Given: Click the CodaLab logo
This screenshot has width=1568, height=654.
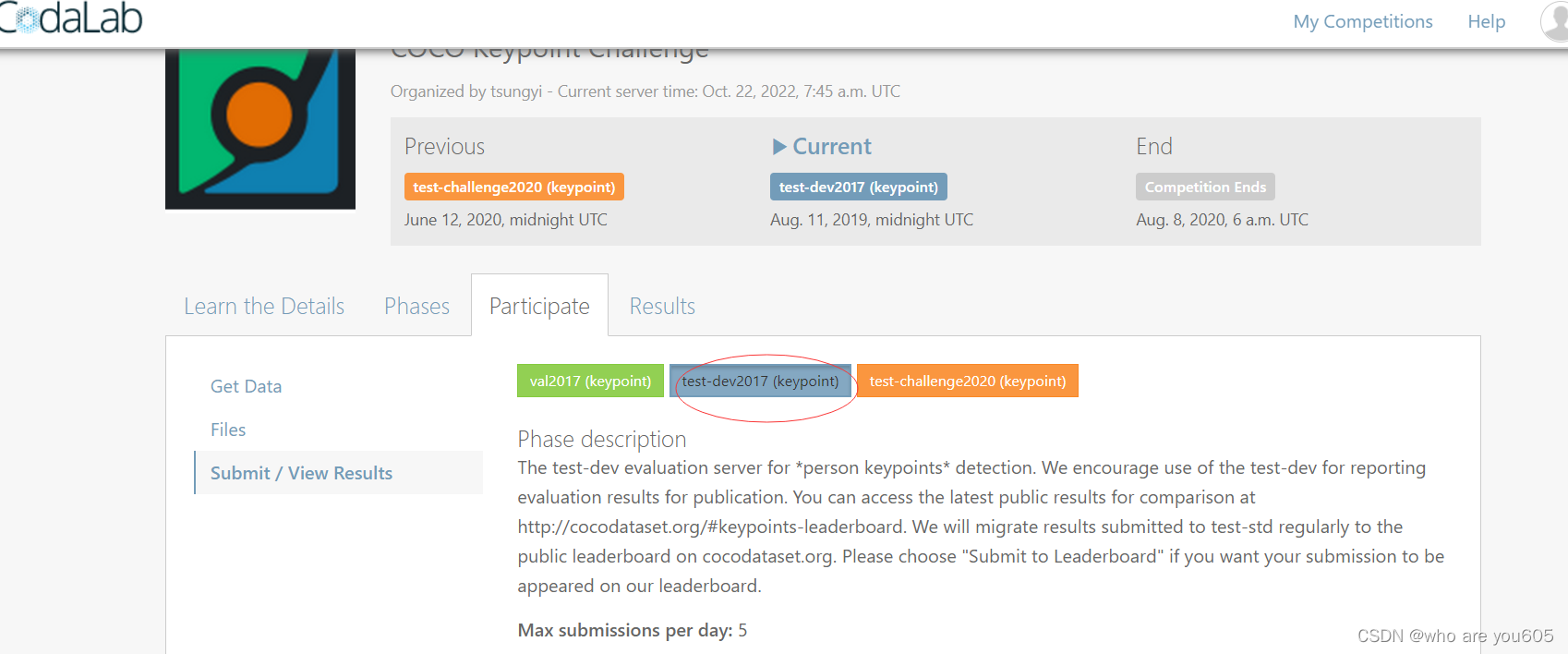Looking at the screenshot, I should pos(71,18).
